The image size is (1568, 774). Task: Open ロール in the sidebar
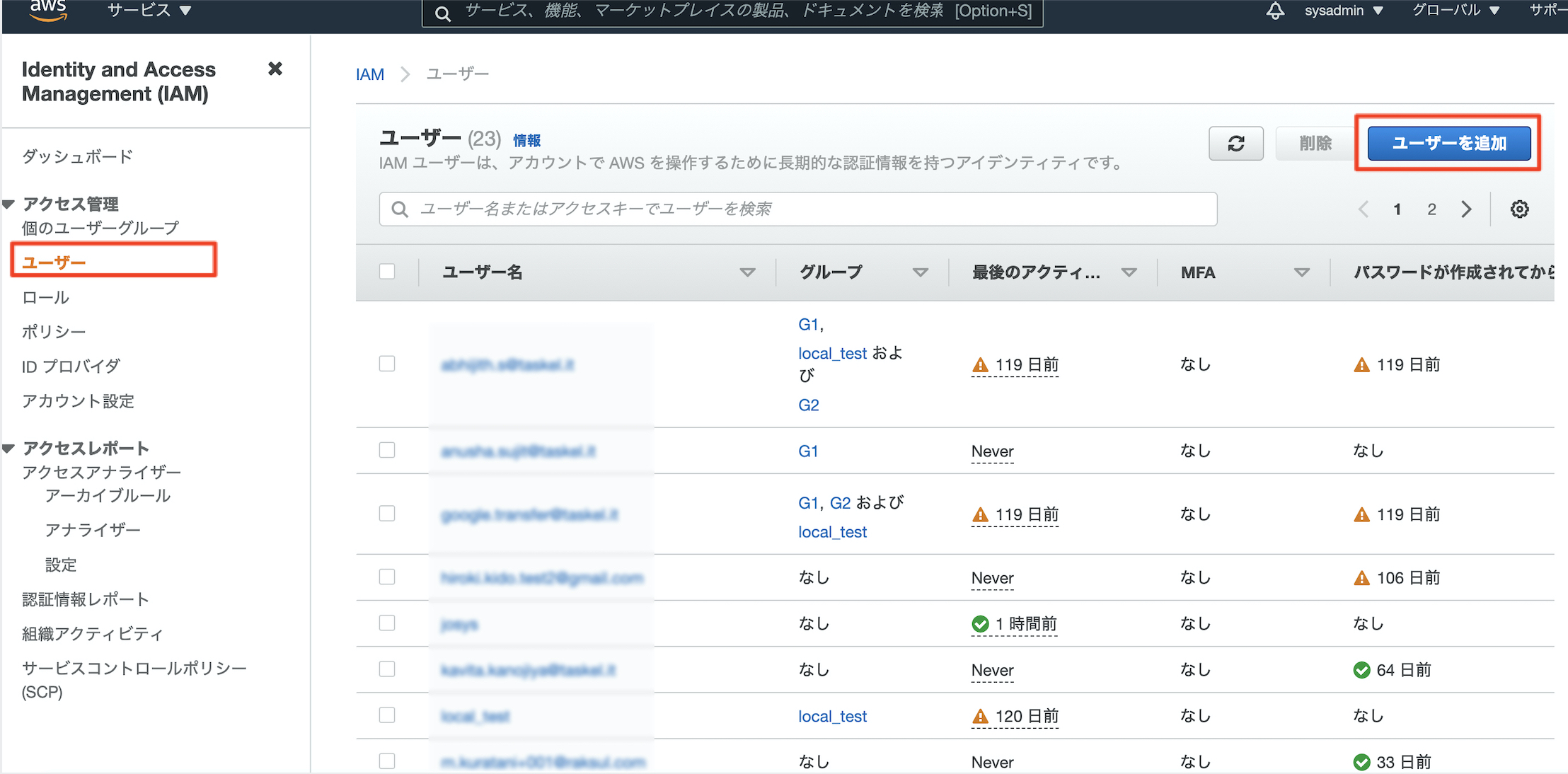click(46, 298)
